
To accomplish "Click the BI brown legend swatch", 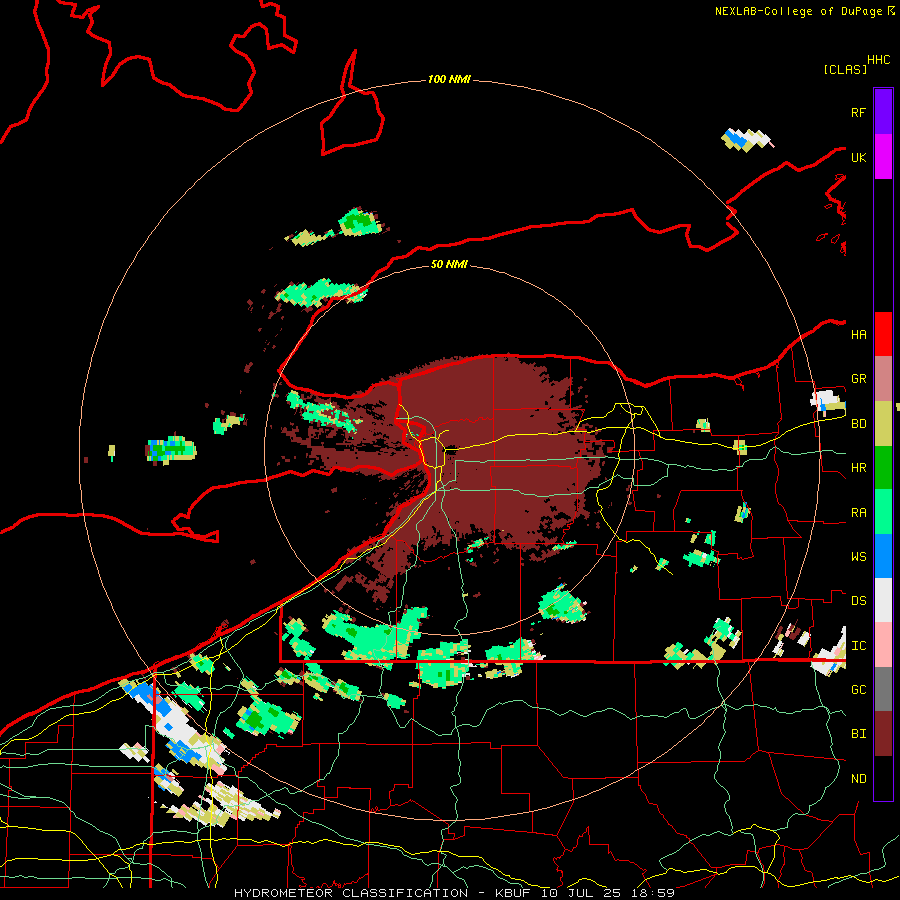I will click(x=883, y=734).
